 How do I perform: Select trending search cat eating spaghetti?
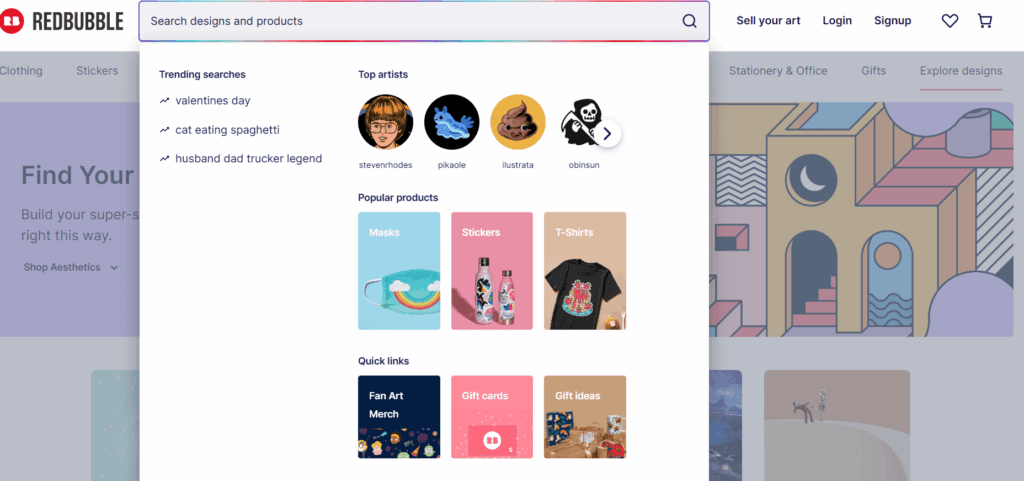(x=227, y=130)
